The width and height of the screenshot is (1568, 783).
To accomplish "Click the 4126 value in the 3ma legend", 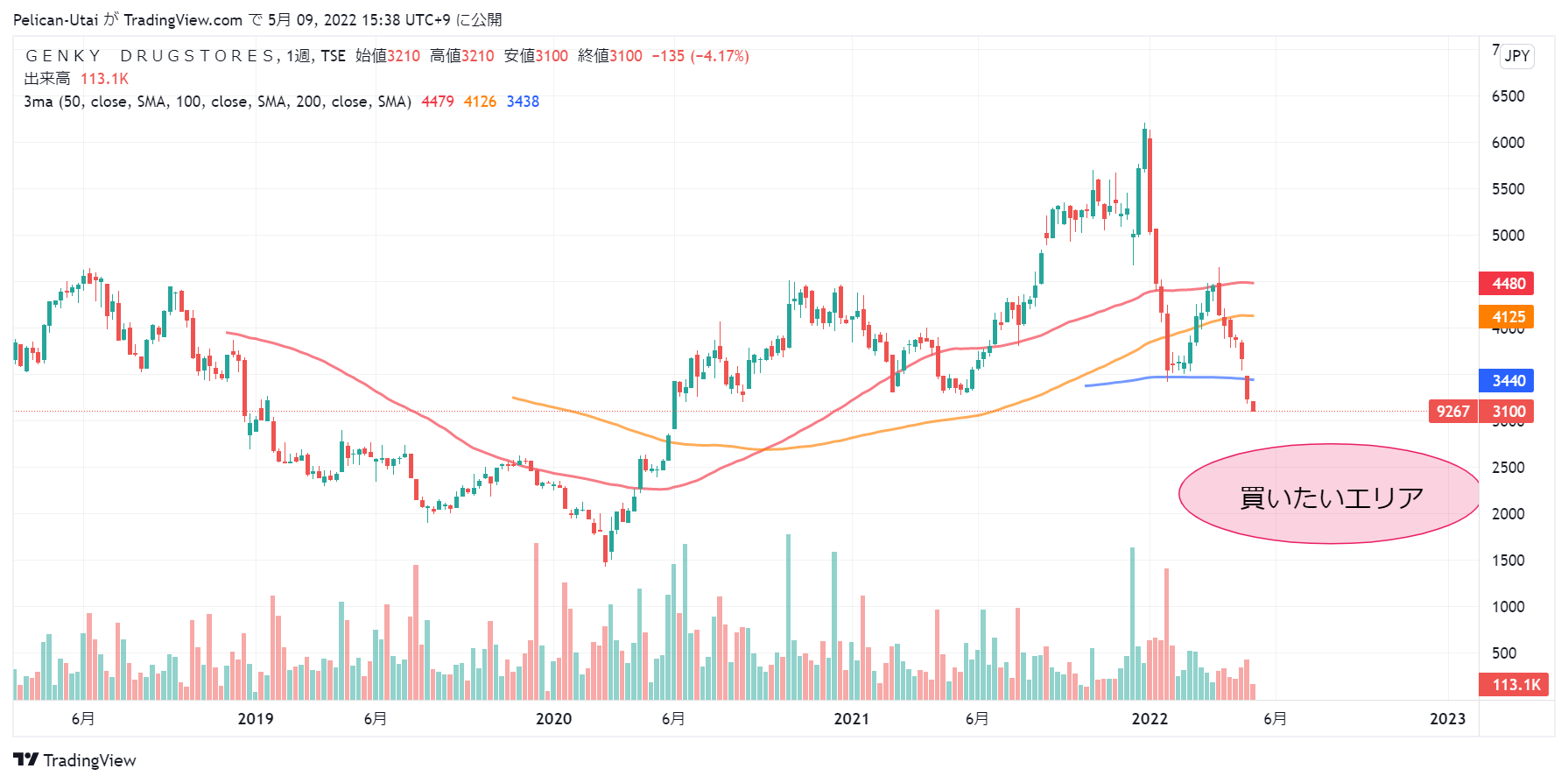I will pos(480,102).
